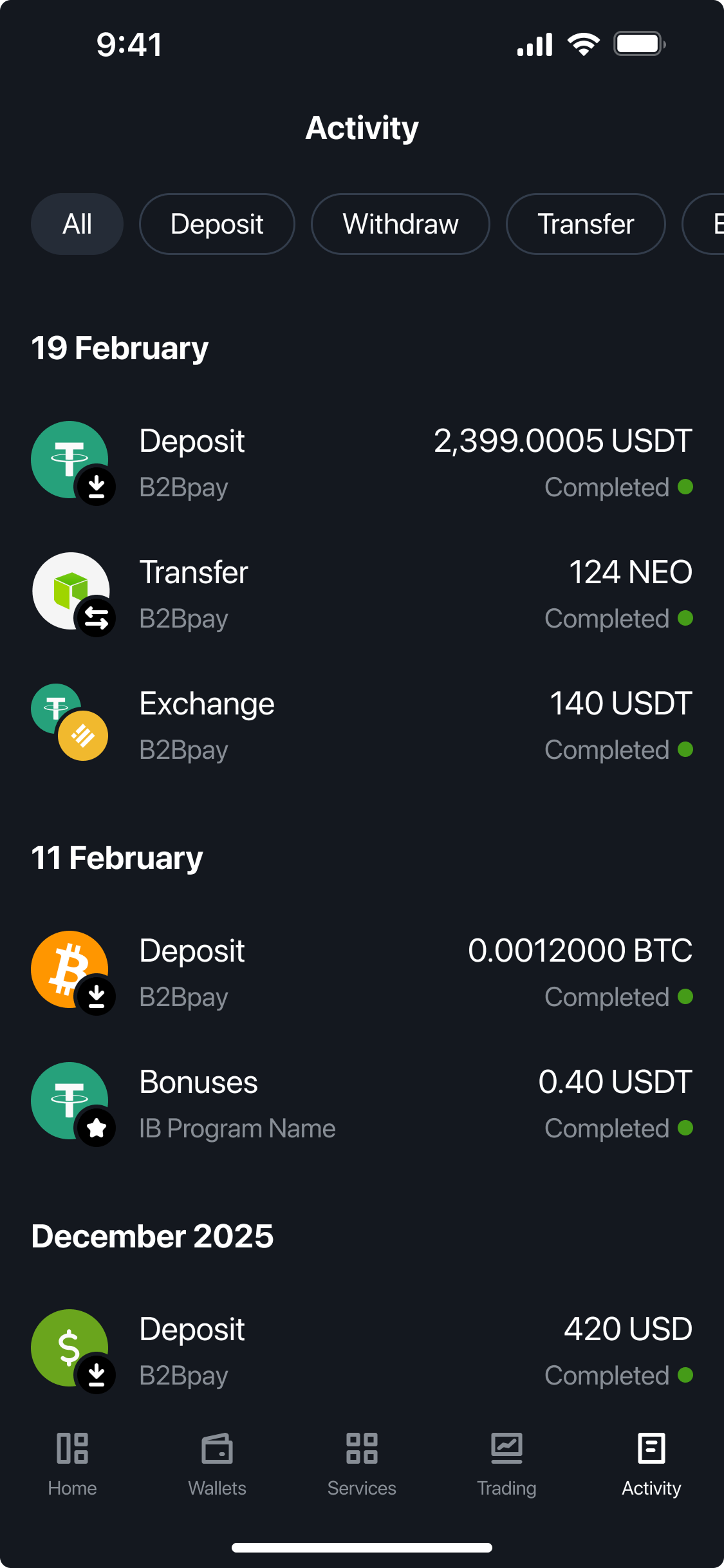The height and width of the screenshot is (1568, 724).
Task: Filter activity by Deposit
Action: pyautogui.click(x=217, y=224)
